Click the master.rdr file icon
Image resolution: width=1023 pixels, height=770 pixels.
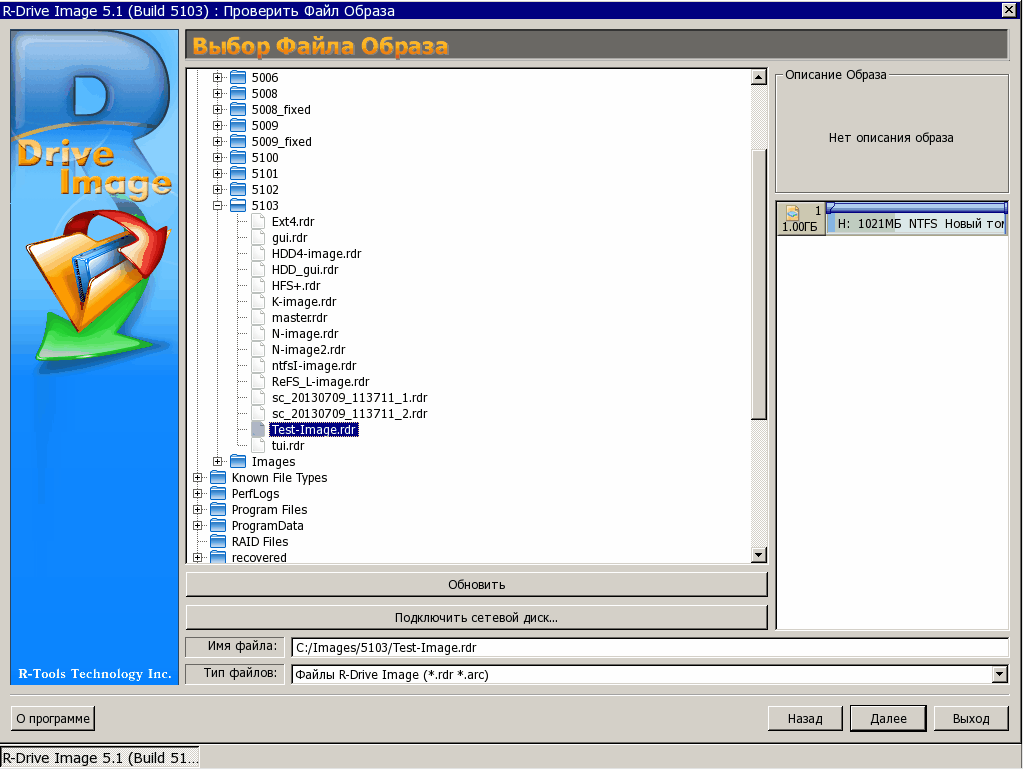[258, 317]
